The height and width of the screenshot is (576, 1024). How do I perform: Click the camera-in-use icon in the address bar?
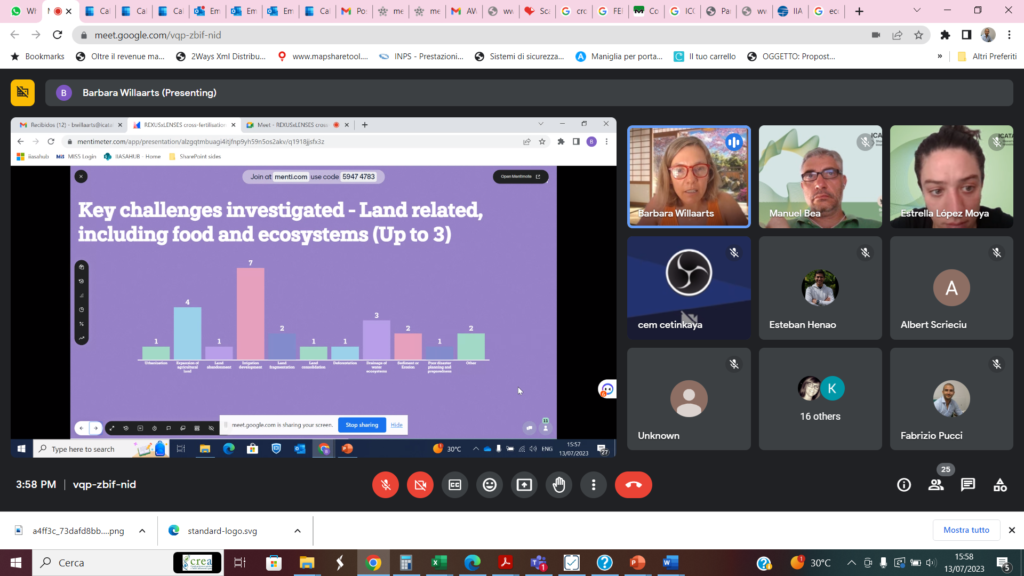tap(876, 35)
